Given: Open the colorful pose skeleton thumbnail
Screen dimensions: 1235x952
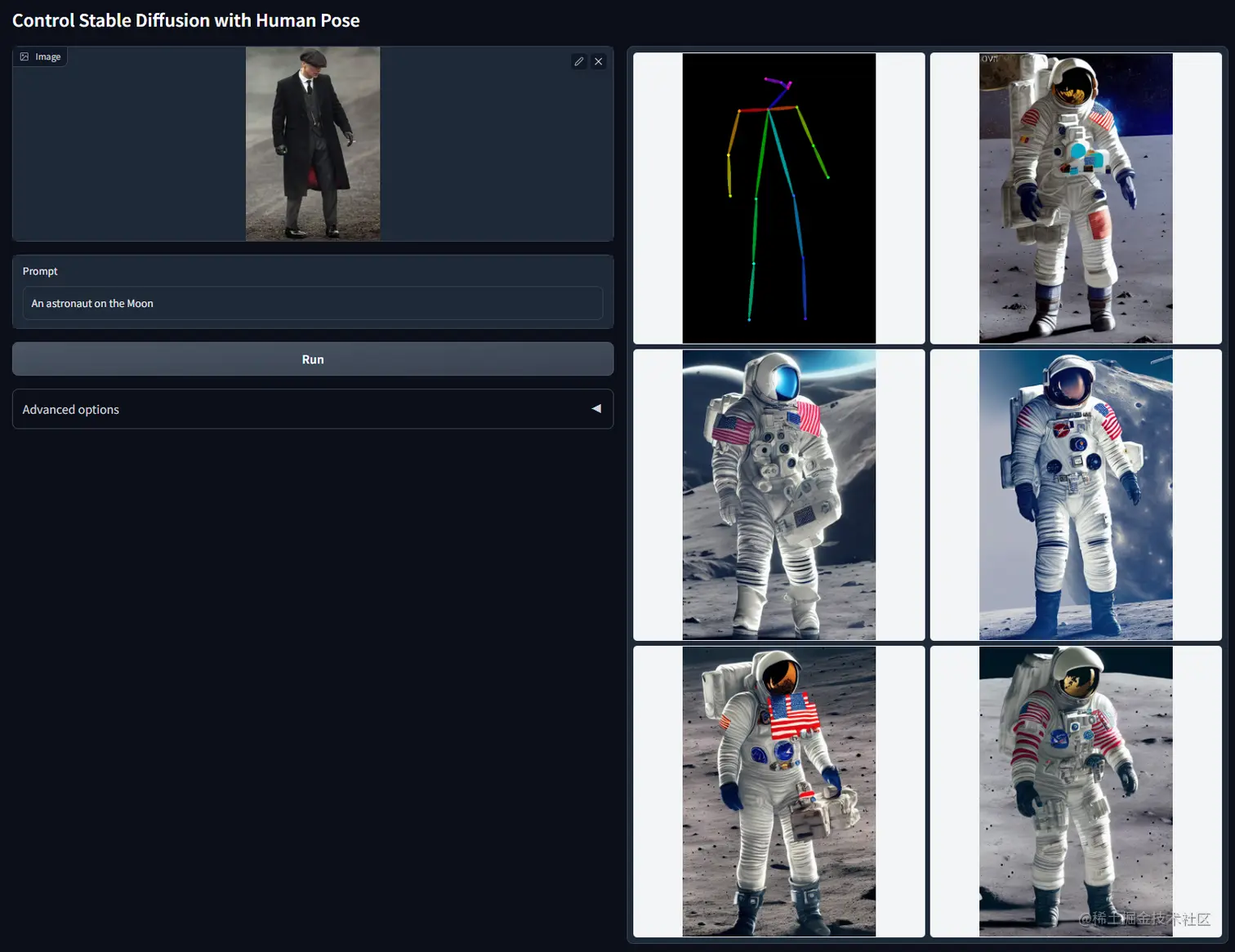Looking at the screenshot, I should tap(778, 198).
